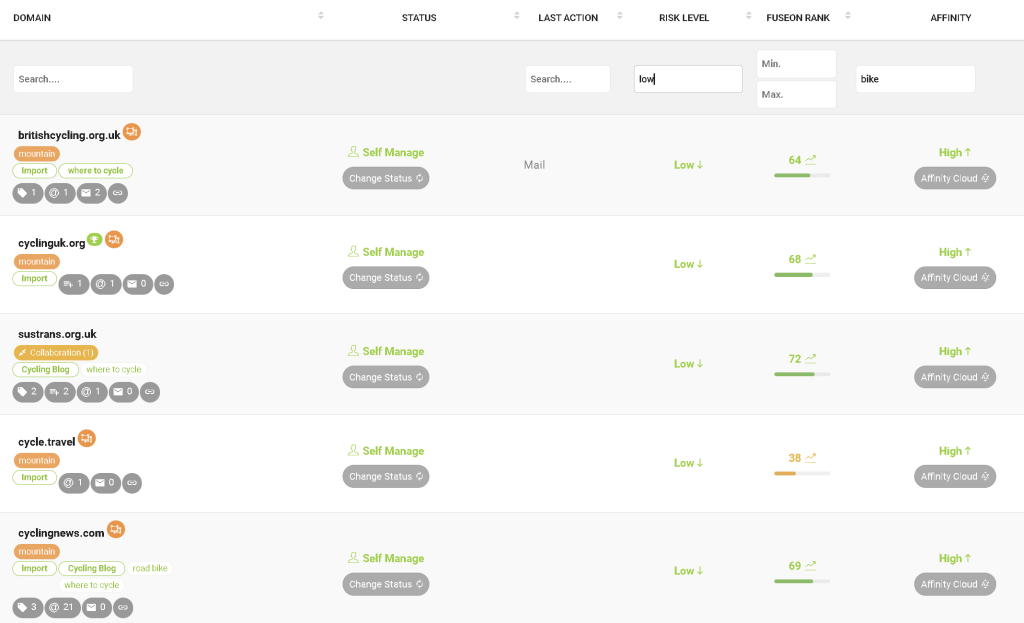Sort by the Status column arrows

point(517,16)
